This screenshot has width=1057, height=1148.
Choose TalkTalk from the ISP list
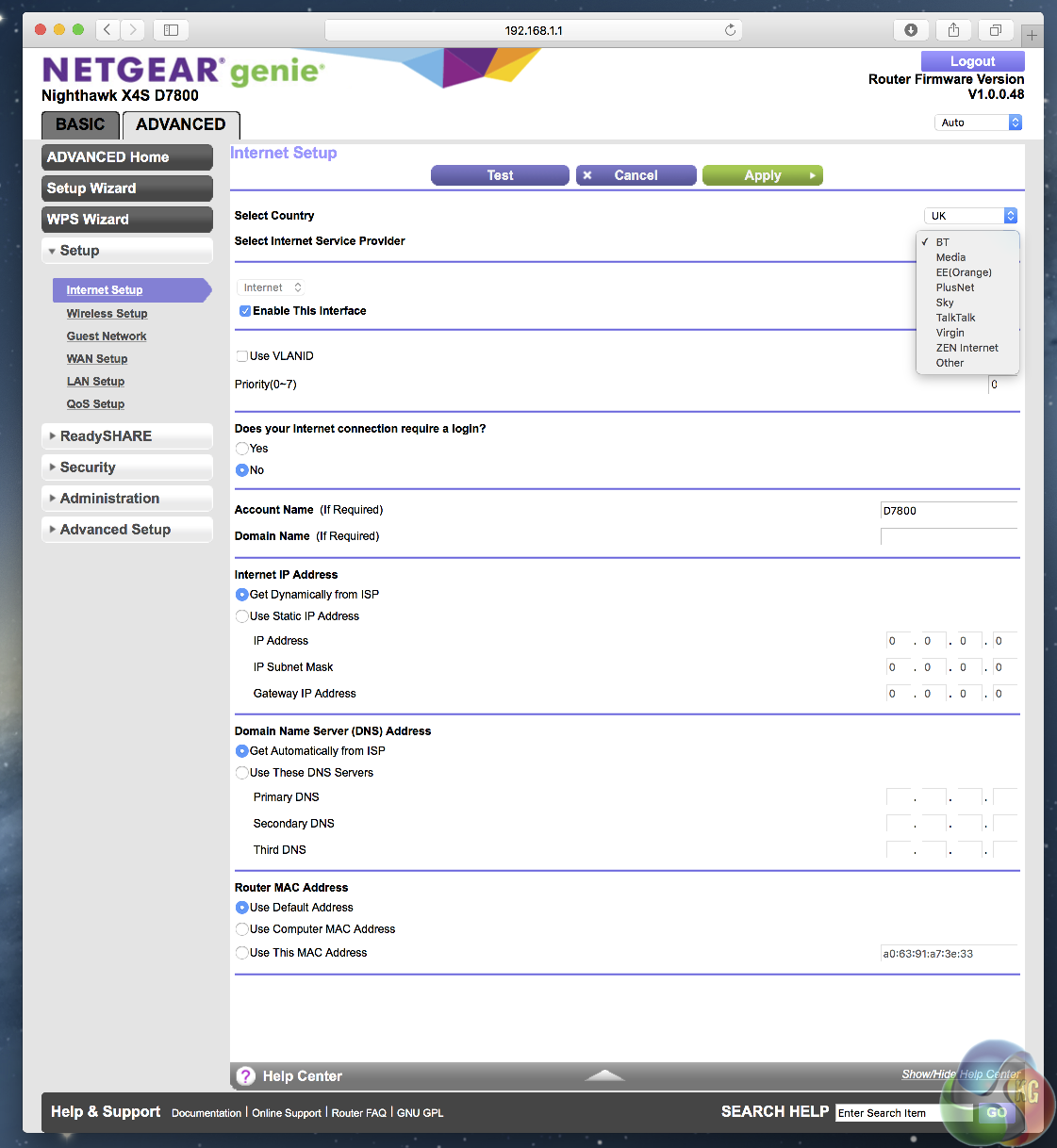[x=967, y=318]
